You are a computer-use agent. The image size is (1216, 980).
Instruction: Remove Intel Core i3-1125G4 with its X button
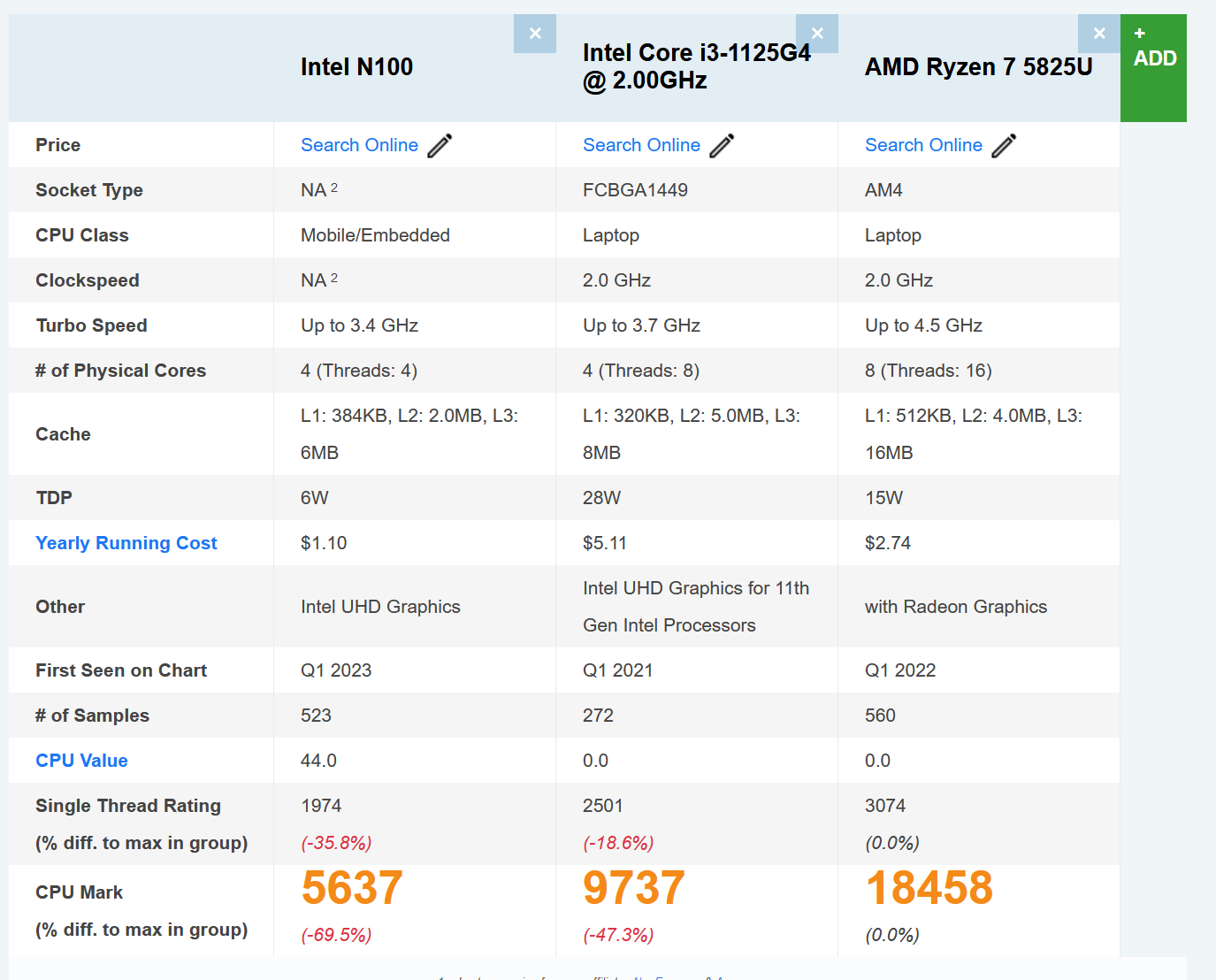[x=817, y=34]
